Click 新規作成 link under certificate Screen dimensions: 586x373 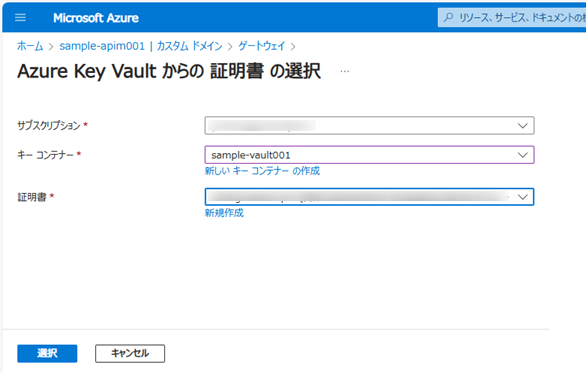tap(224, 213)
